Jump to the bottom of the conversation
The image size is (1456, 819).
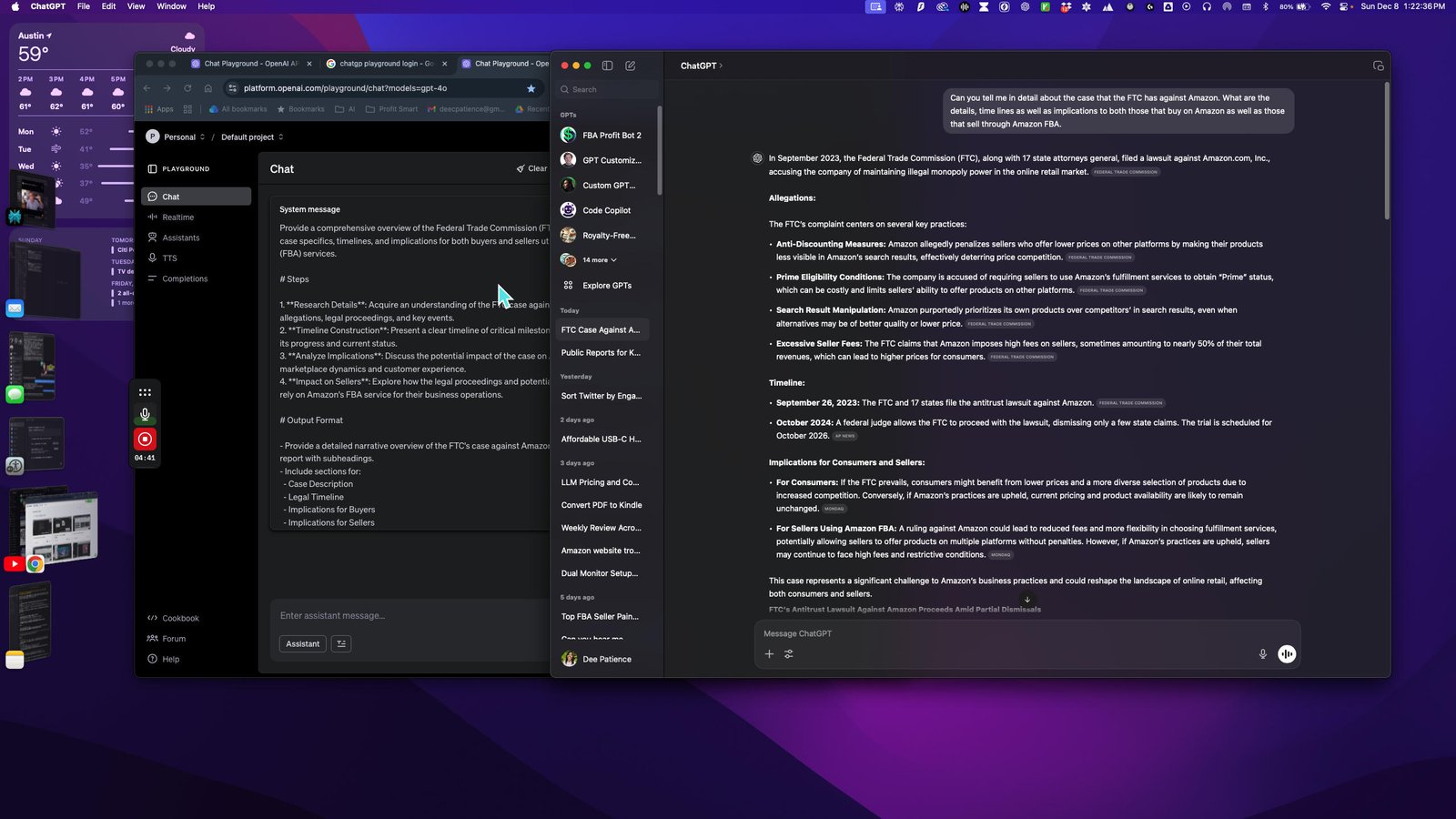click(1027, 600)
